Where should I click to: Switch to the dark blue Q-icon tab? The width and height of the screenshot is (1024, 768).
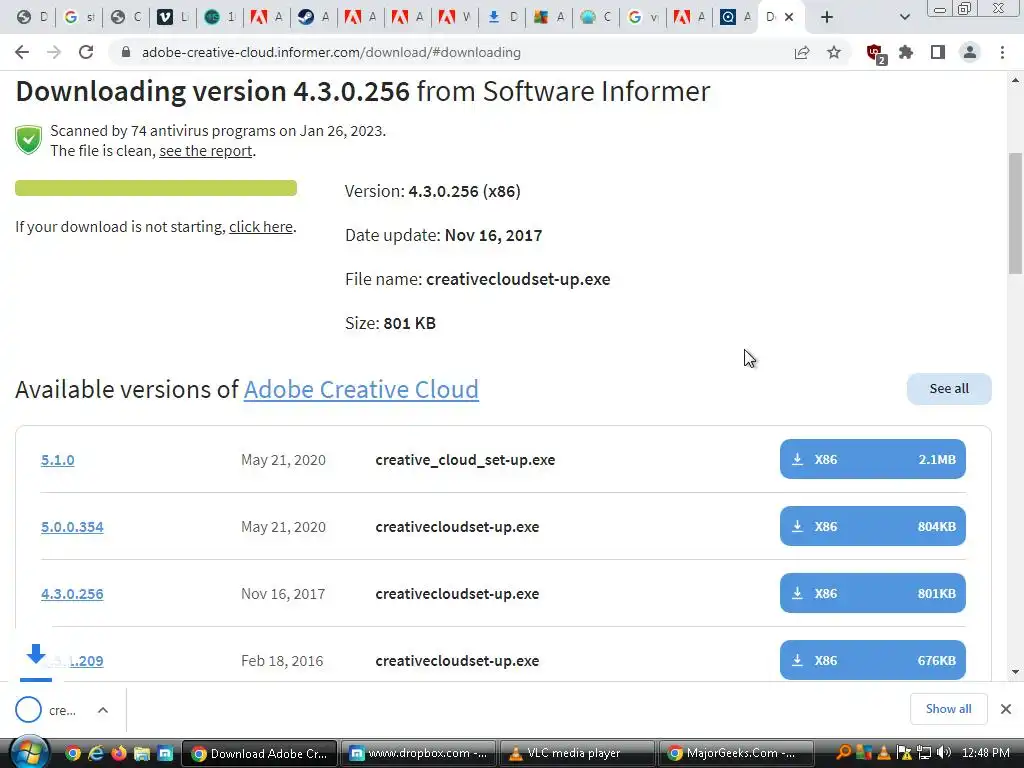pyautogui.click(x=736, y=17)
